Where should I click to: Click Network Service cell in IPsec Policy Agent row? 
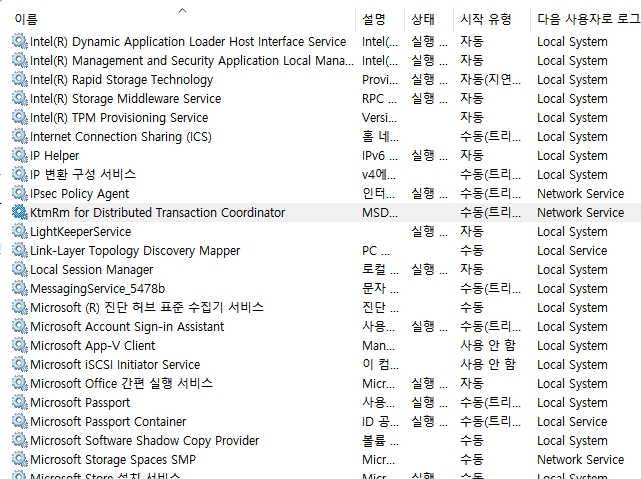pos(580,194)
